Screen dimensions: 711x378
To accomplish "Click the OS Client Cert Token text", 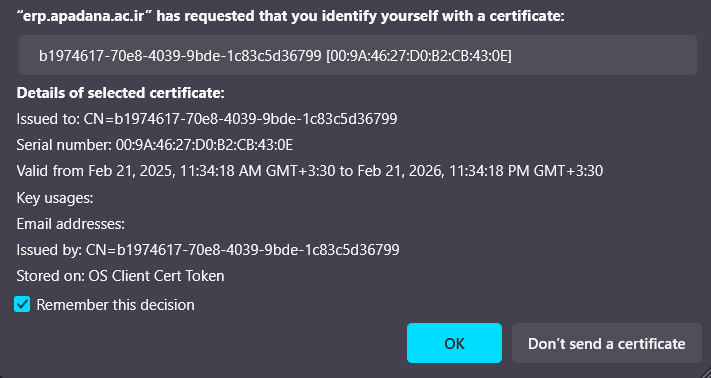I will 156,276.
